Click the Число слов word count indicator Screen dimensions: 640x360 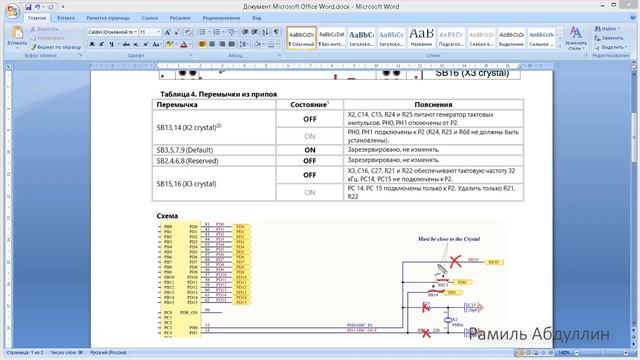[x=67, y=353]
